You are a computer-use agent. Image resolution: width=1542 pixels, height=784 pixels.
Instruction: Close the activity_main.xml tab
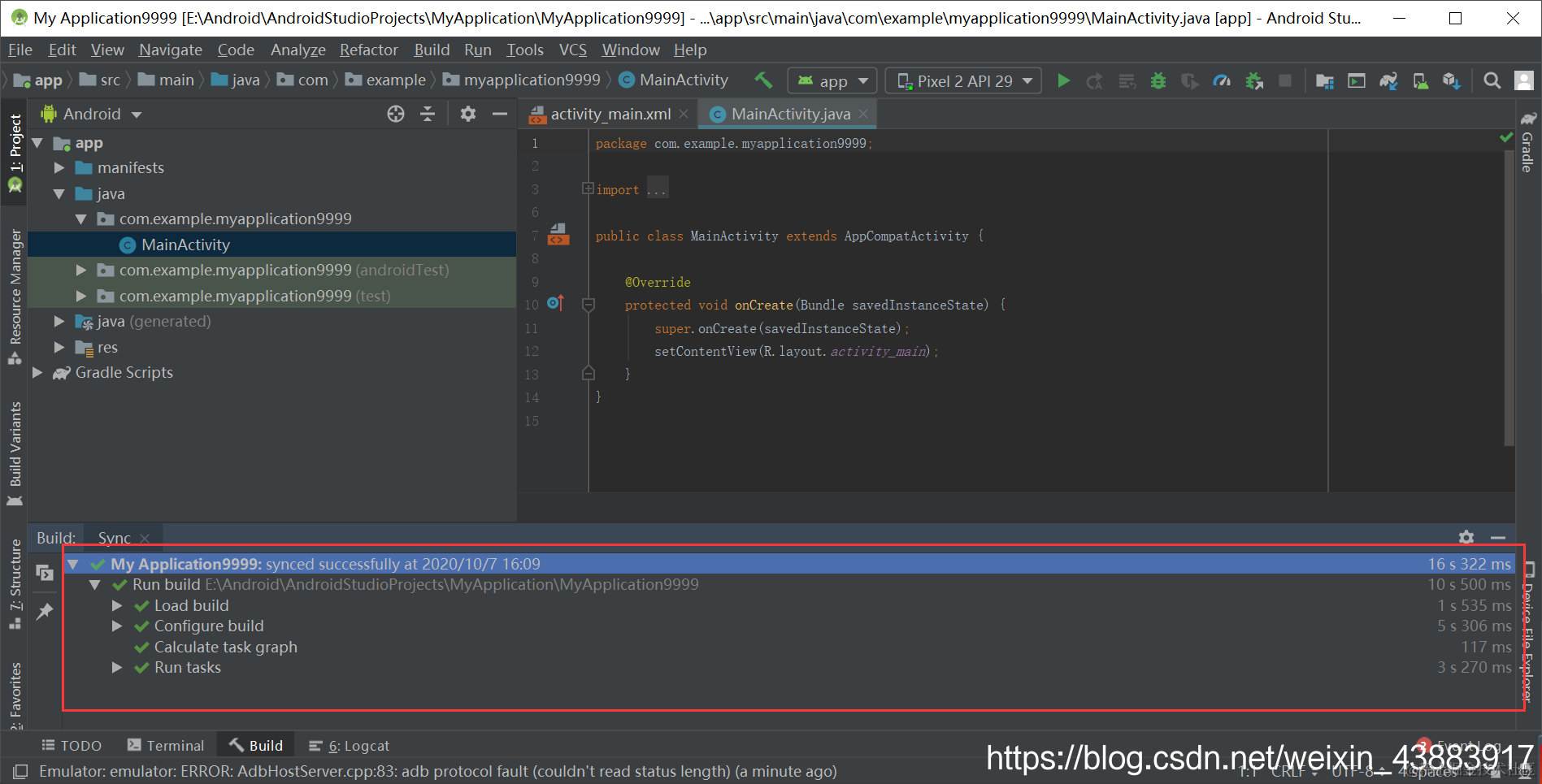click(x=684, y=115)
